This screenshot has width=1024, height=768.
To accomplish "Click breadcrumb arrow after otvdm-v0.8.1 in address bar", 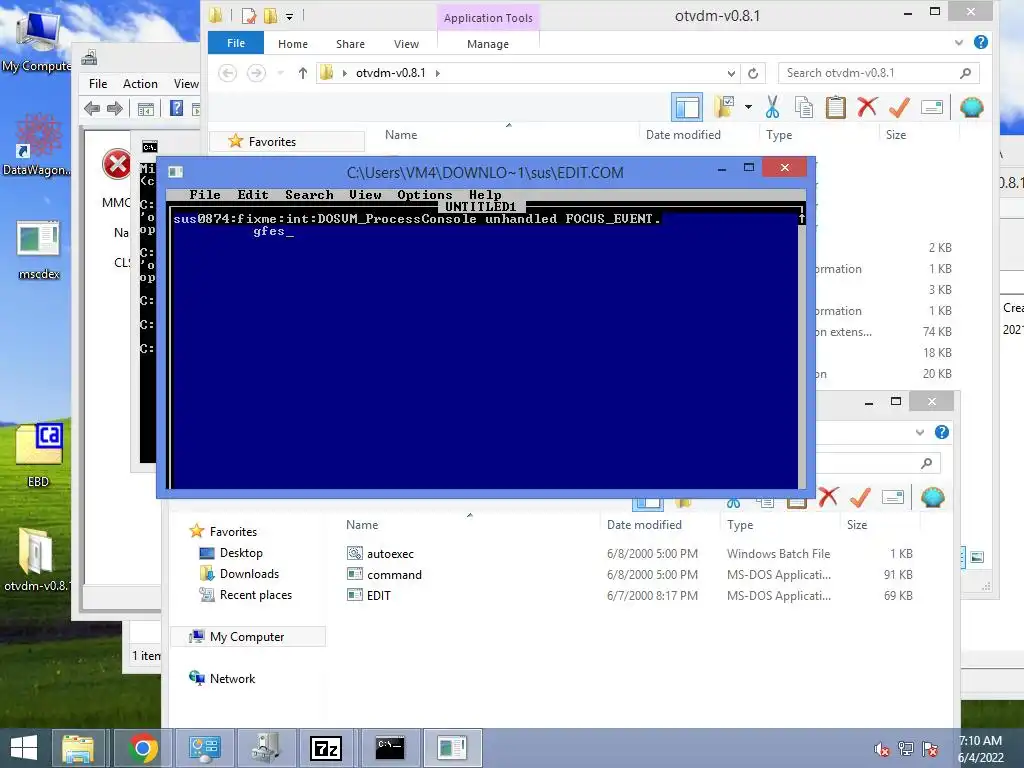I will (x=438, y=73).
